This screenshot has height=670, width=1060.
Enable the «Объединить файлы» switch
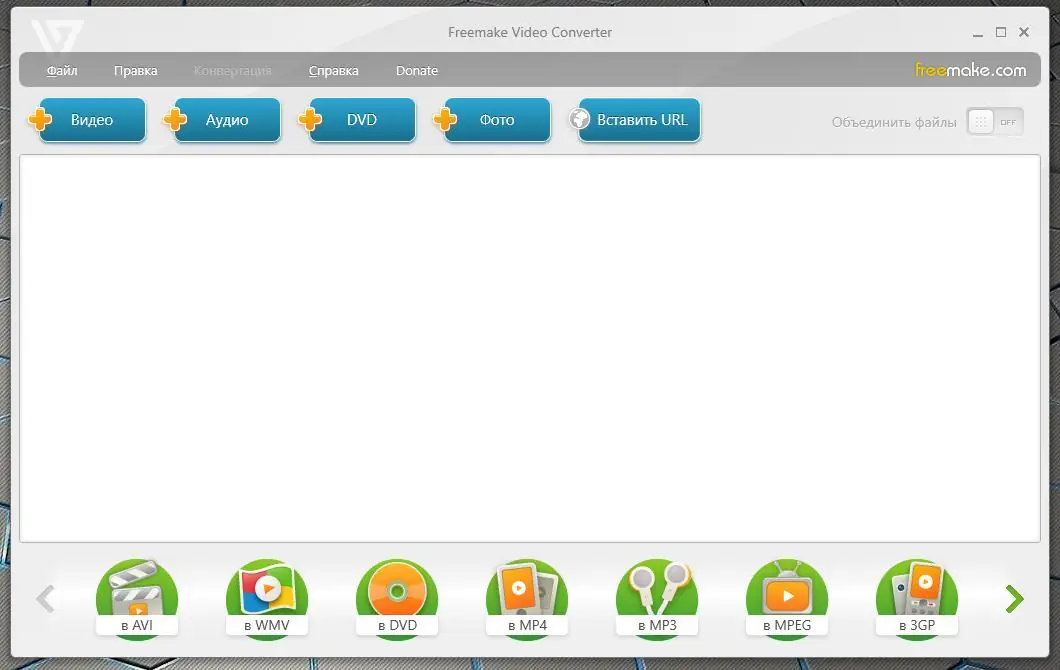pos(995,121)
